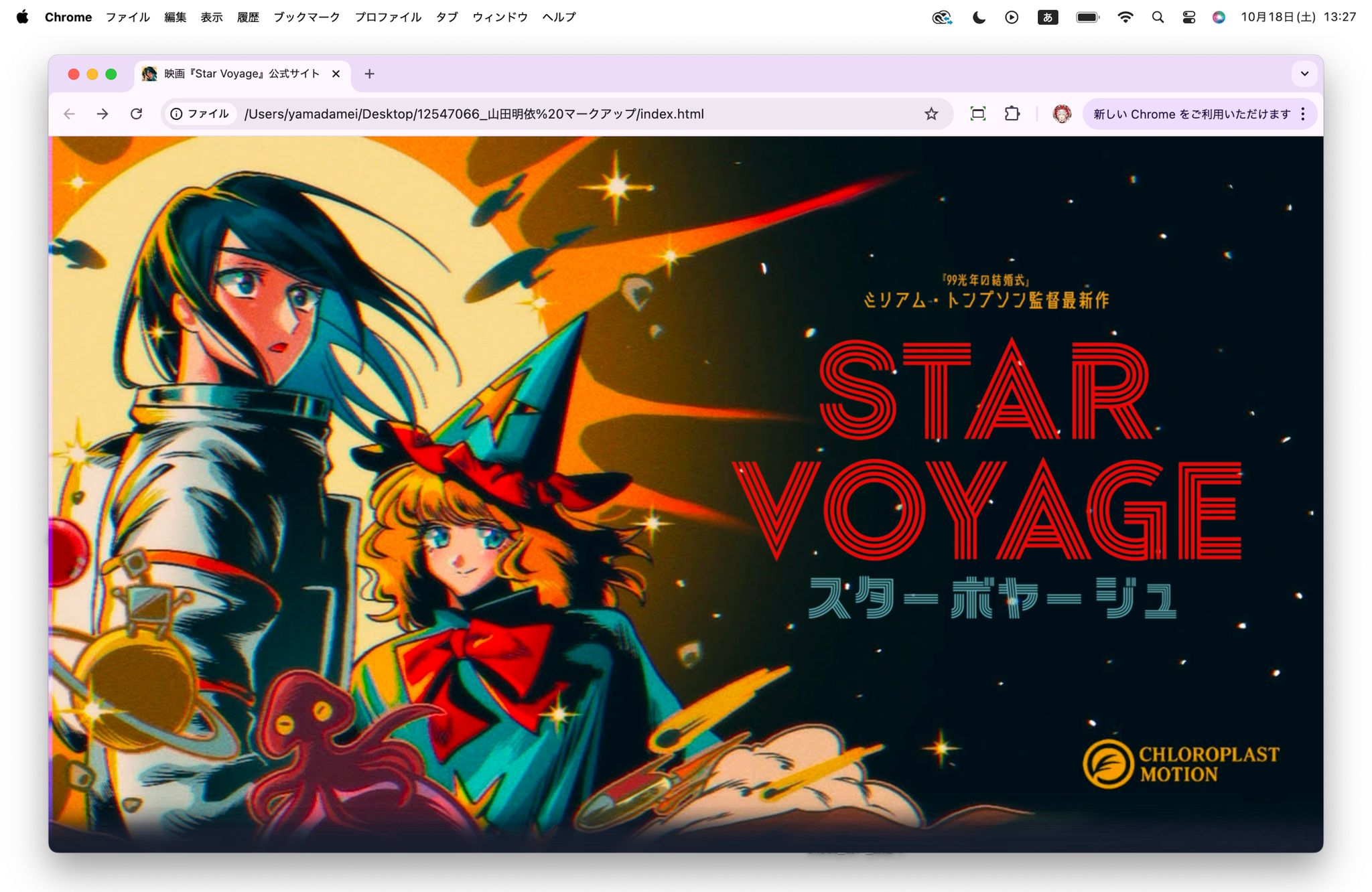Bookmark this page with the star icon
Screen dimensions: 1372x892
(931, 114)
